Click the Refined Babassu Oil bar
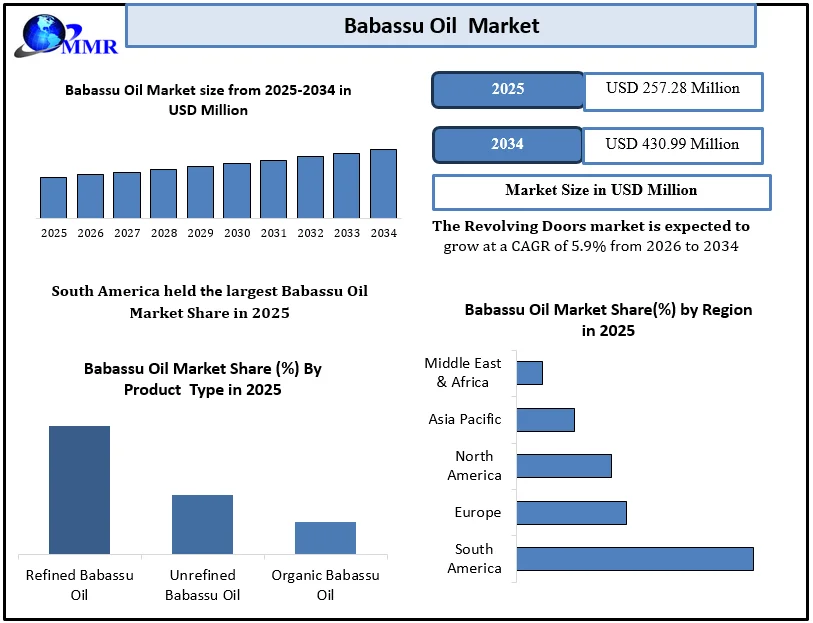 79,490
